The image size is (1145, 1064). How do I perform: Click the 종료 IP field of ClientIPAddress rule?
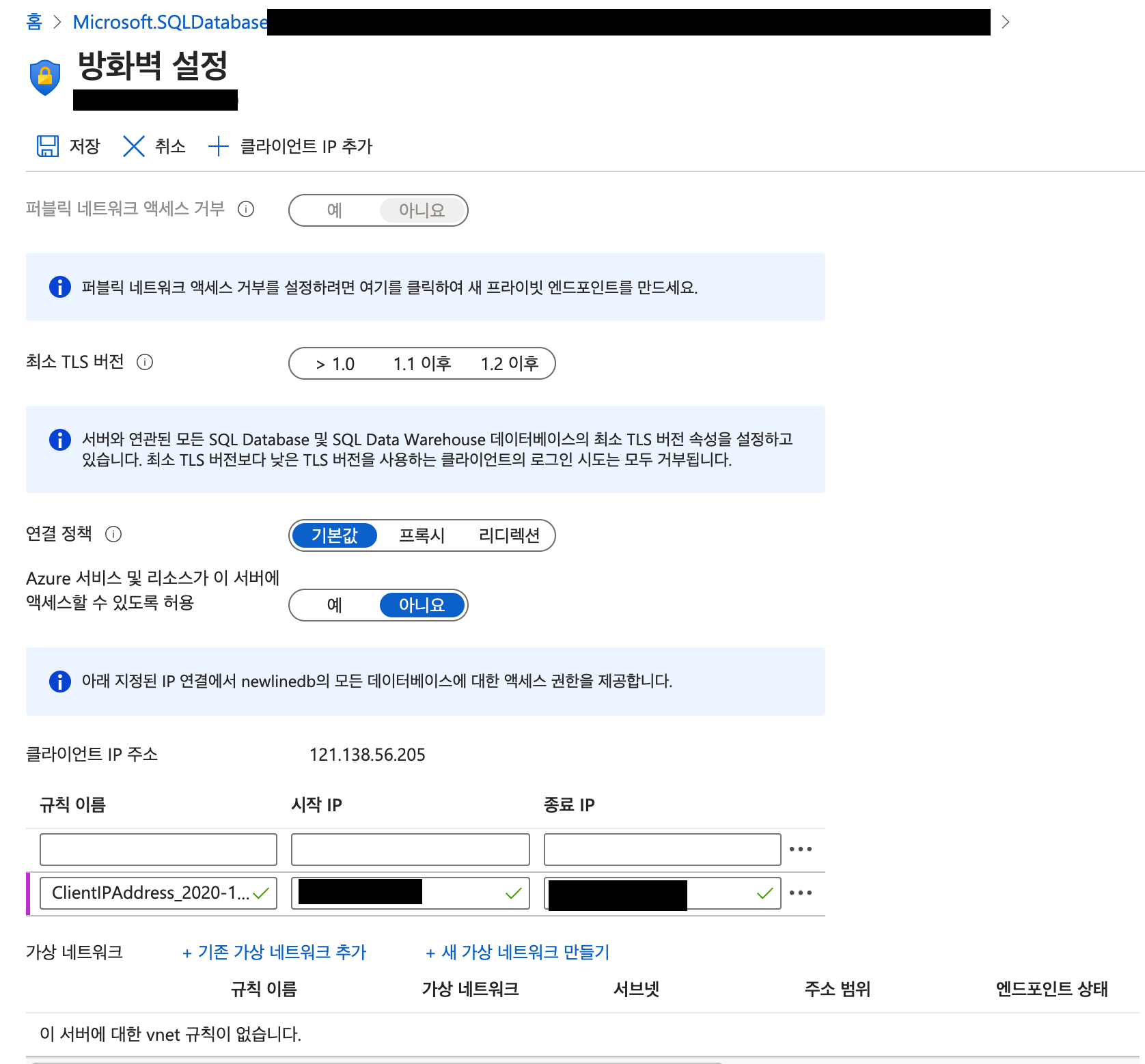pos(663,893)
